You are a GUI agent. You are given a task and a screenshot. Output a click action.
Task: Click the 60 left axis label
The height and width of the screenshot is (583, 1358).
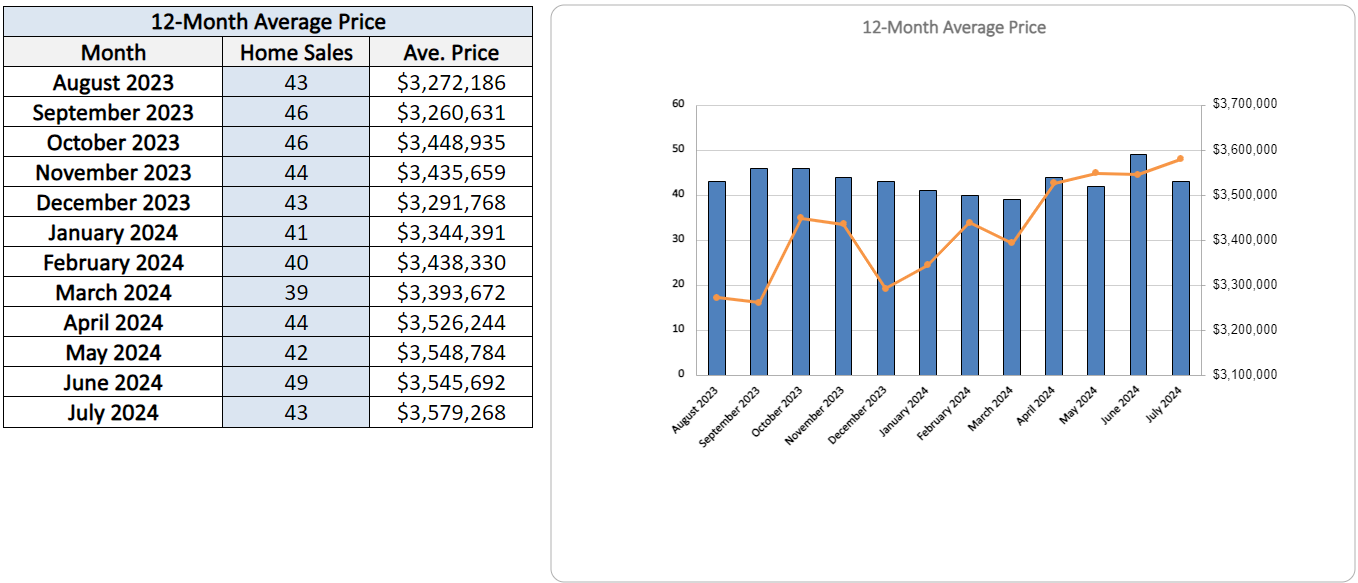678,103
